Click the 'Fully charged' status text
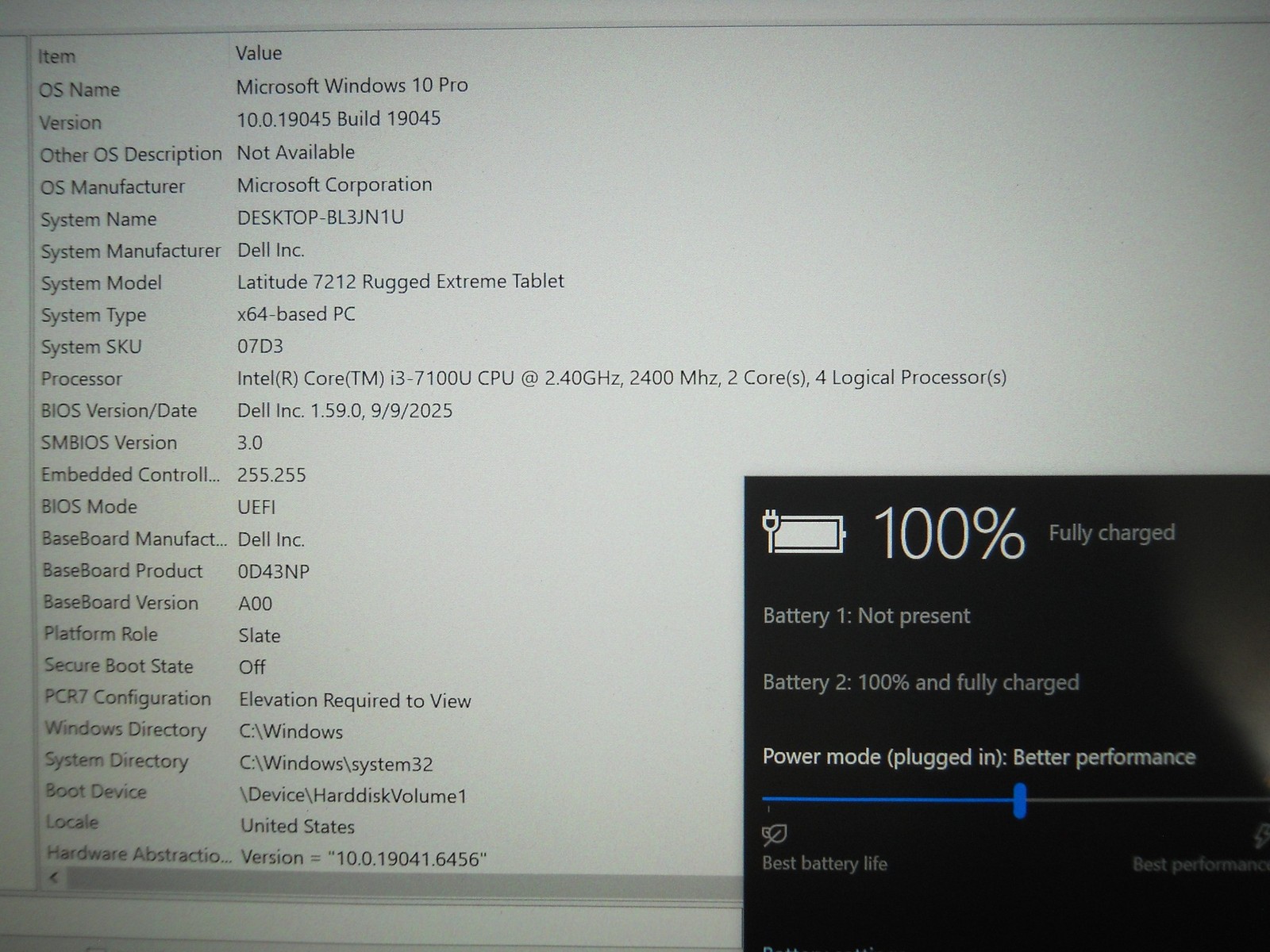Screen dimensions: 1270x952 [1112, 533]
